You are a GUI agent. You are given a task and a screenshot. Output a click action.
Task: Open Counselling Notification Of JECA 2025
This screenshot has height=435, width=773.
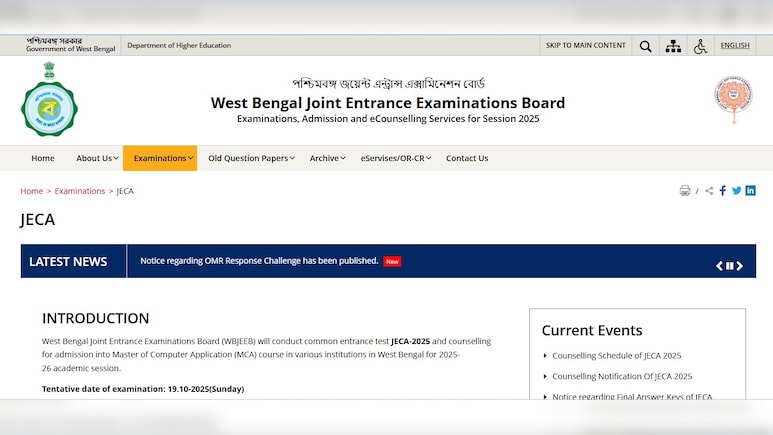click(x=622, y=376)
